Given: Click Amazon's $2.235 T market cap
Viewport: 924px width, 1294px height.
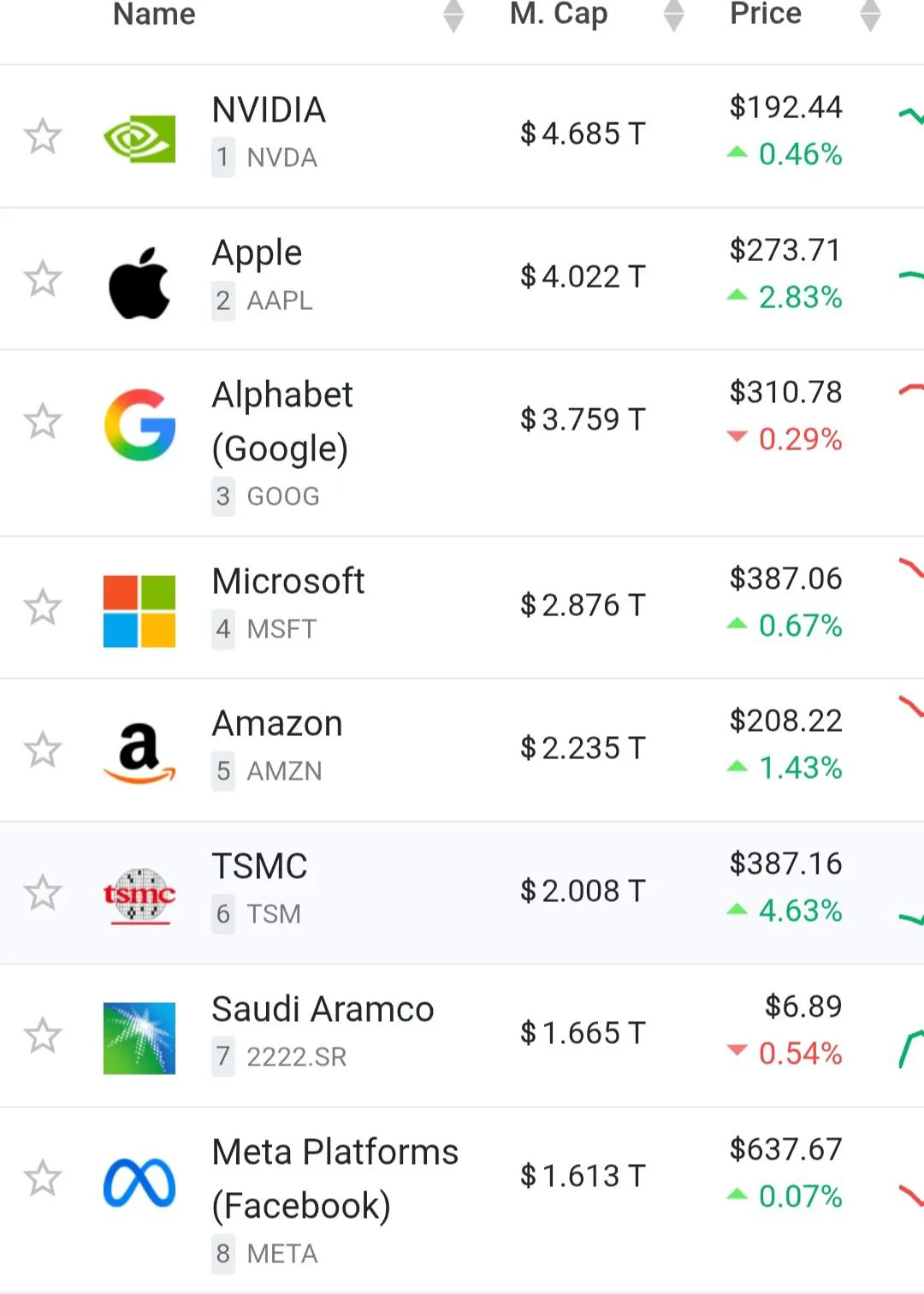Looking at the screenshot, I should point(583,748).
